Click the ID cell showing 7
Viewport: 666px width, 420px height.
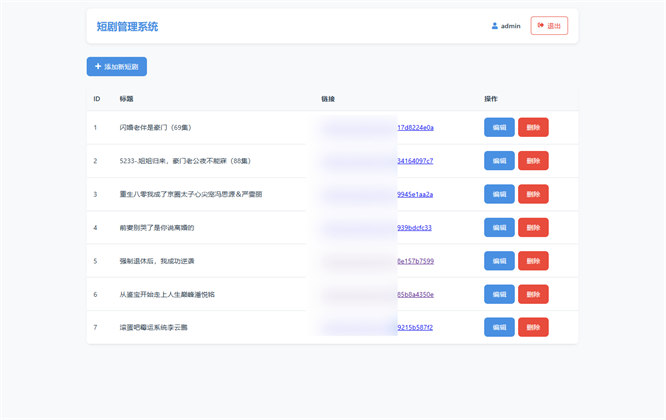[x=95, y=327]
